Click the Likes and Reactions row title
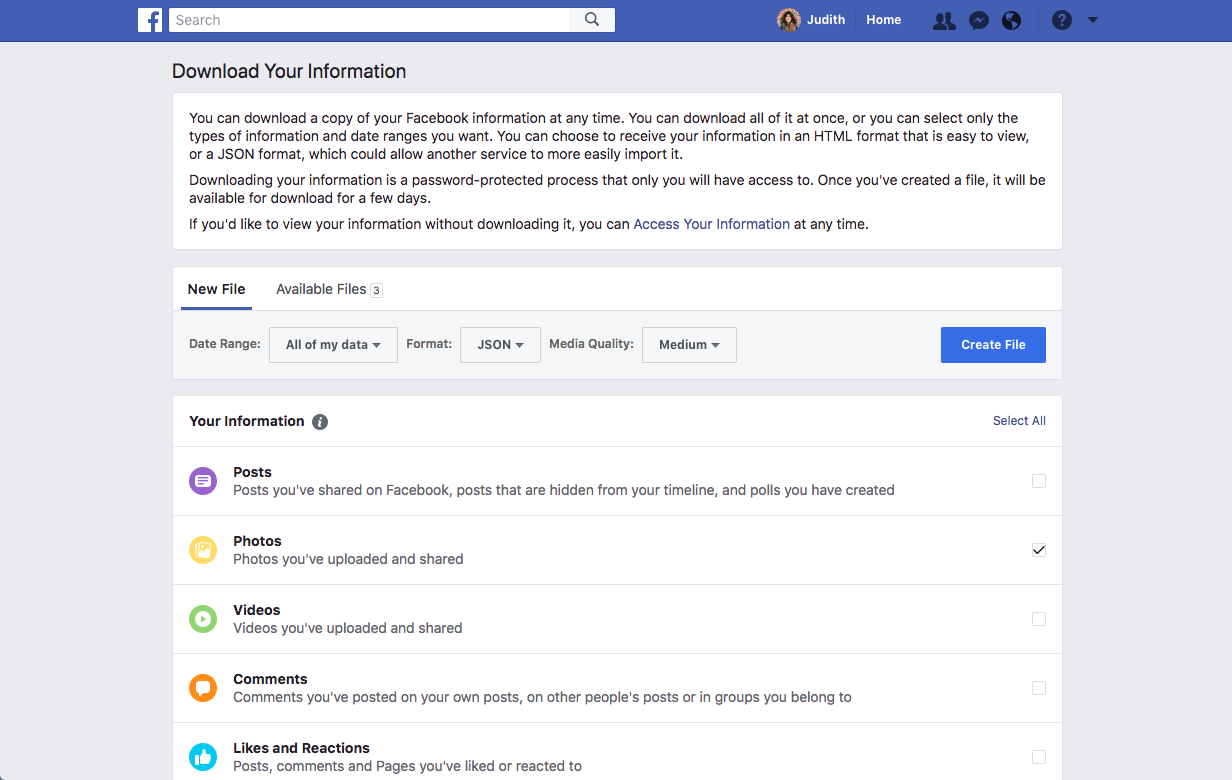The image size is (1232, 780). 301,748
